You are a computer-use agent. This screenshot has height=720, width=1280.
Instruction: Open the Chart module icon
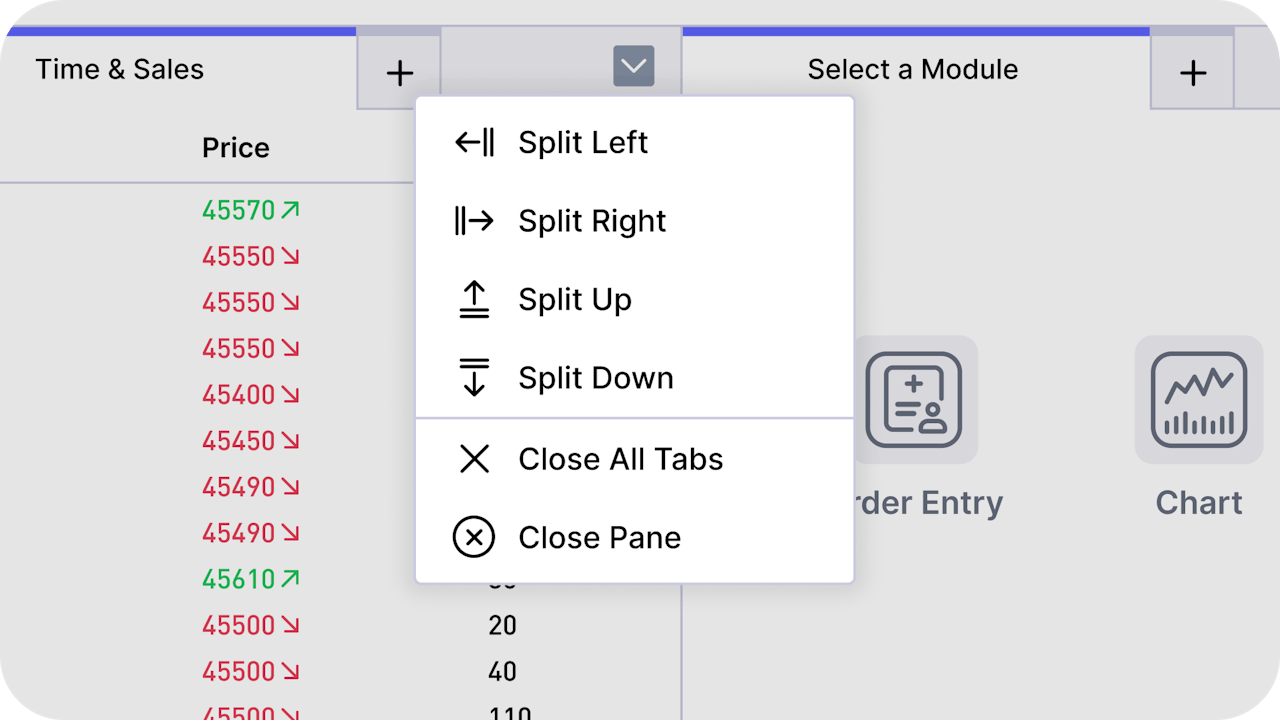1198,400
